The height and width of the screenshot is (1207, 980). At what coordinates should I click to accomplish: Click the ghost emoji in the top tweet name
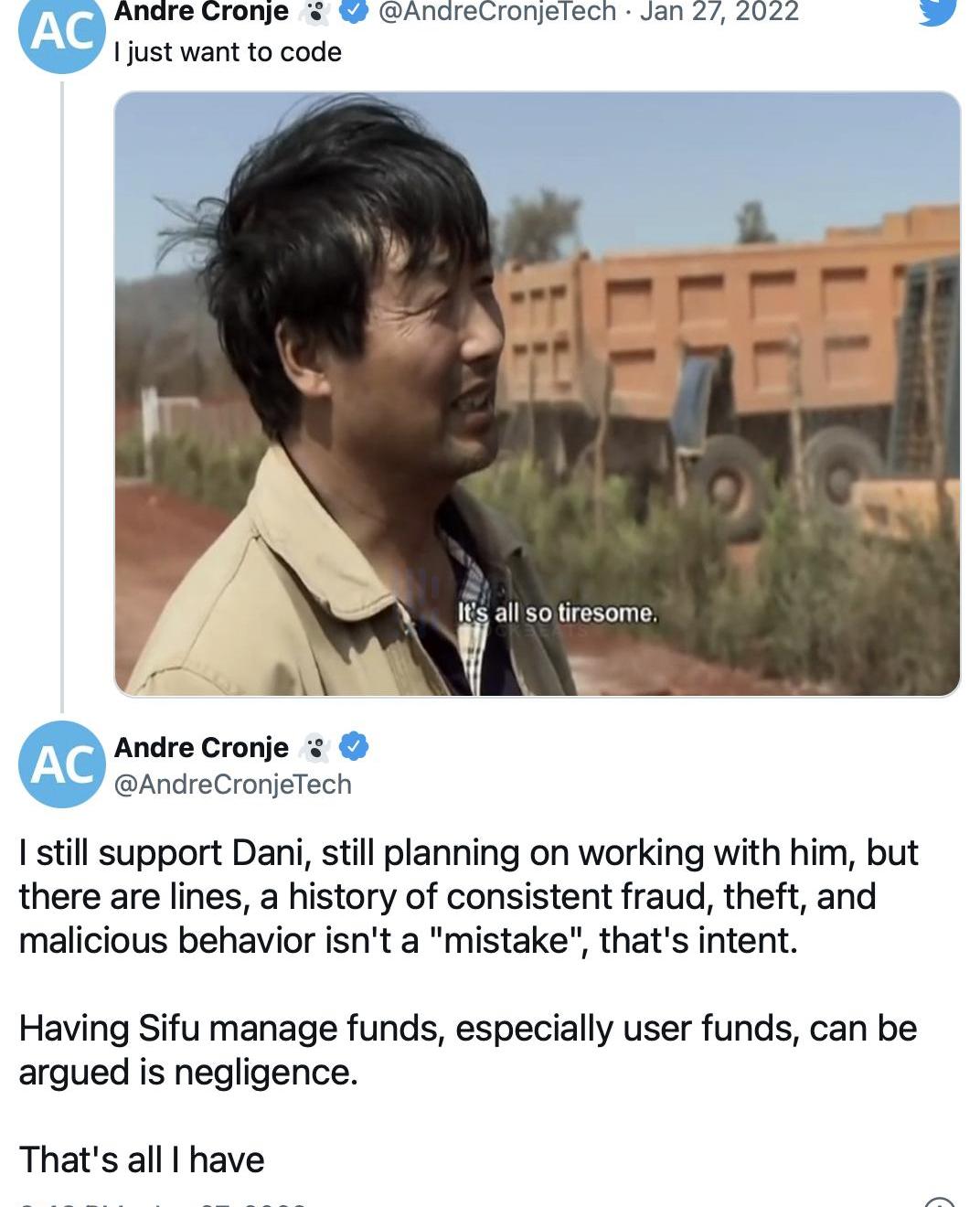(x=314, y=11)
